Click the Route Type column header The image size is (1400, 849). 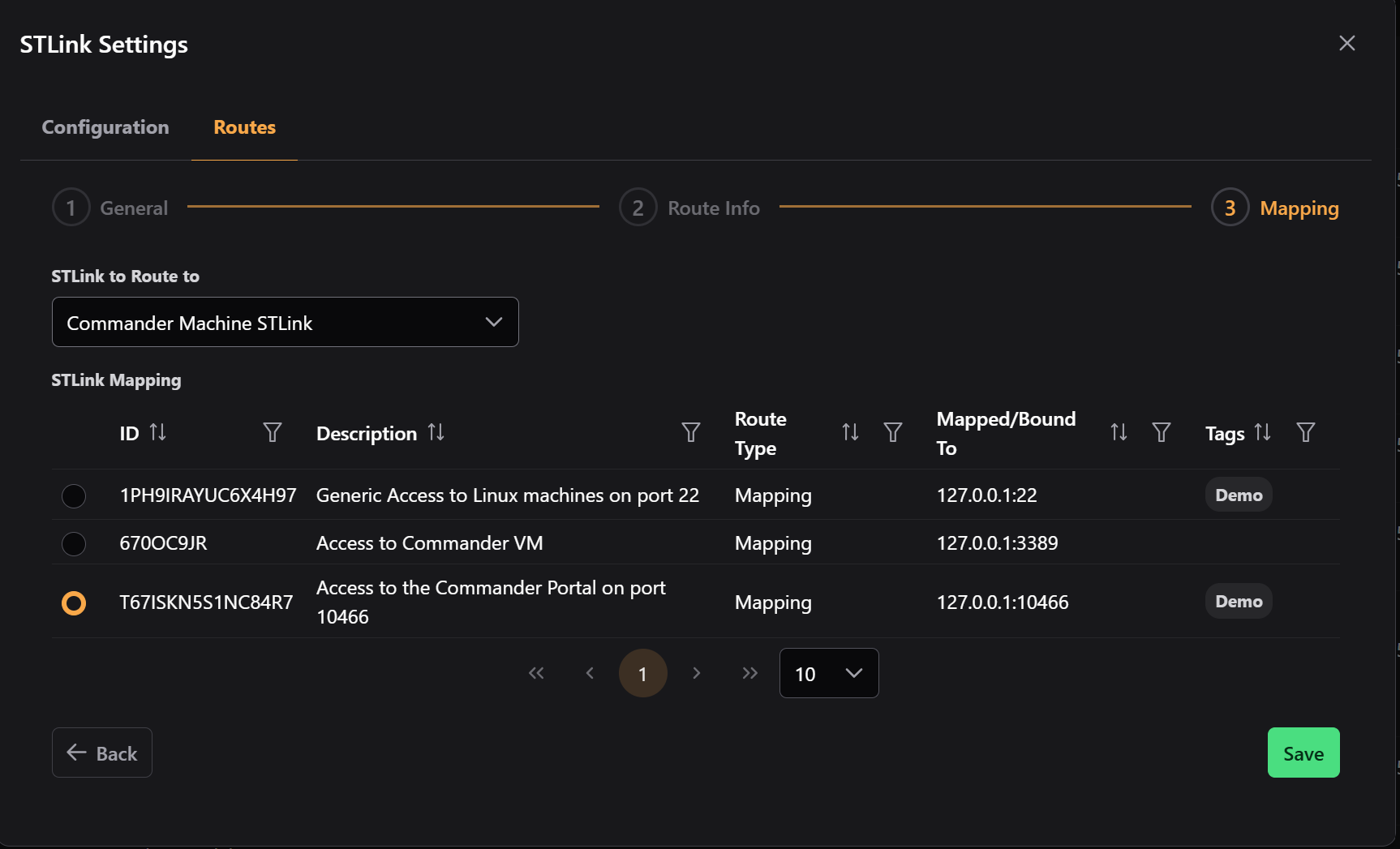coord(761,433)
